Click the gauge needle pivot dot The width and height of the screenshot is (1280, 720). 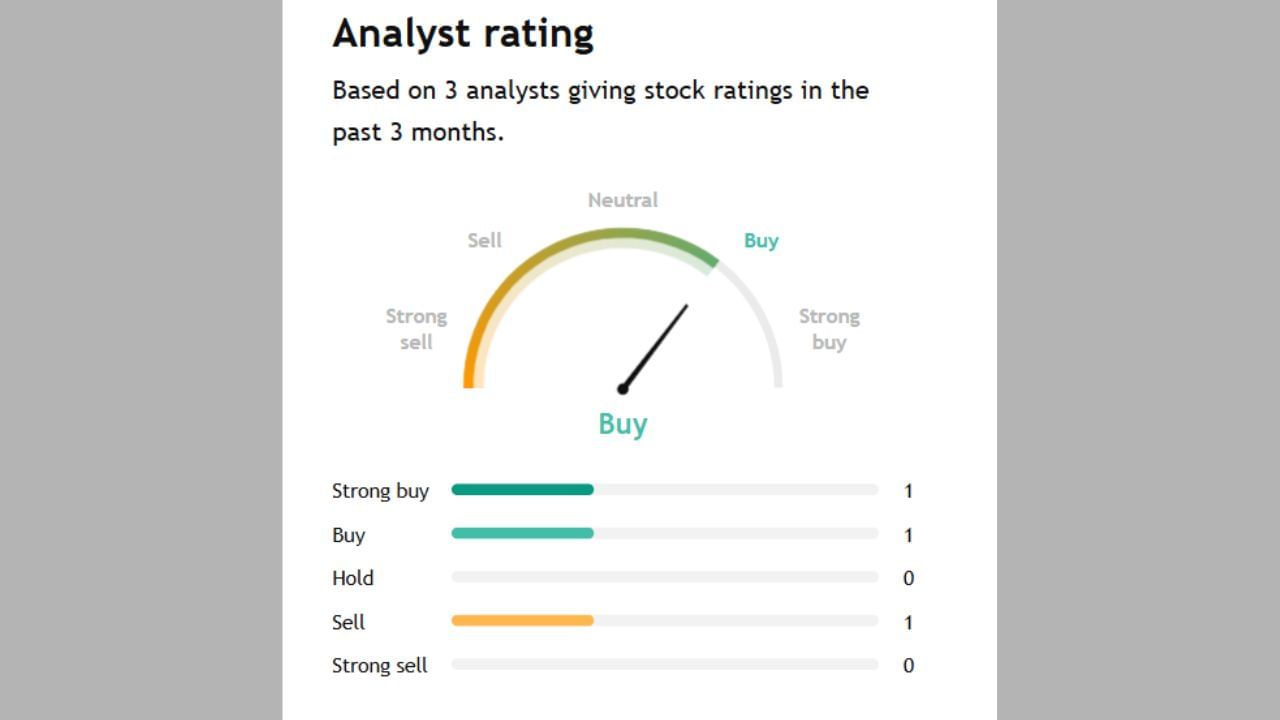(x=622, y=388)
